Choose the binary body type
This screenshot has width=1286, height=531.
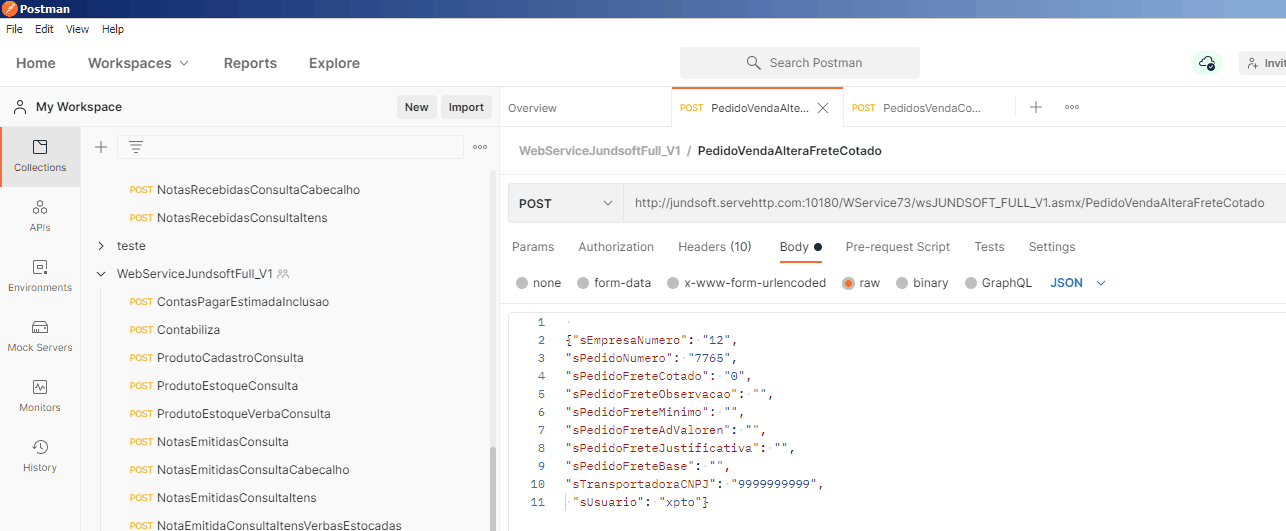click(921, 283)
